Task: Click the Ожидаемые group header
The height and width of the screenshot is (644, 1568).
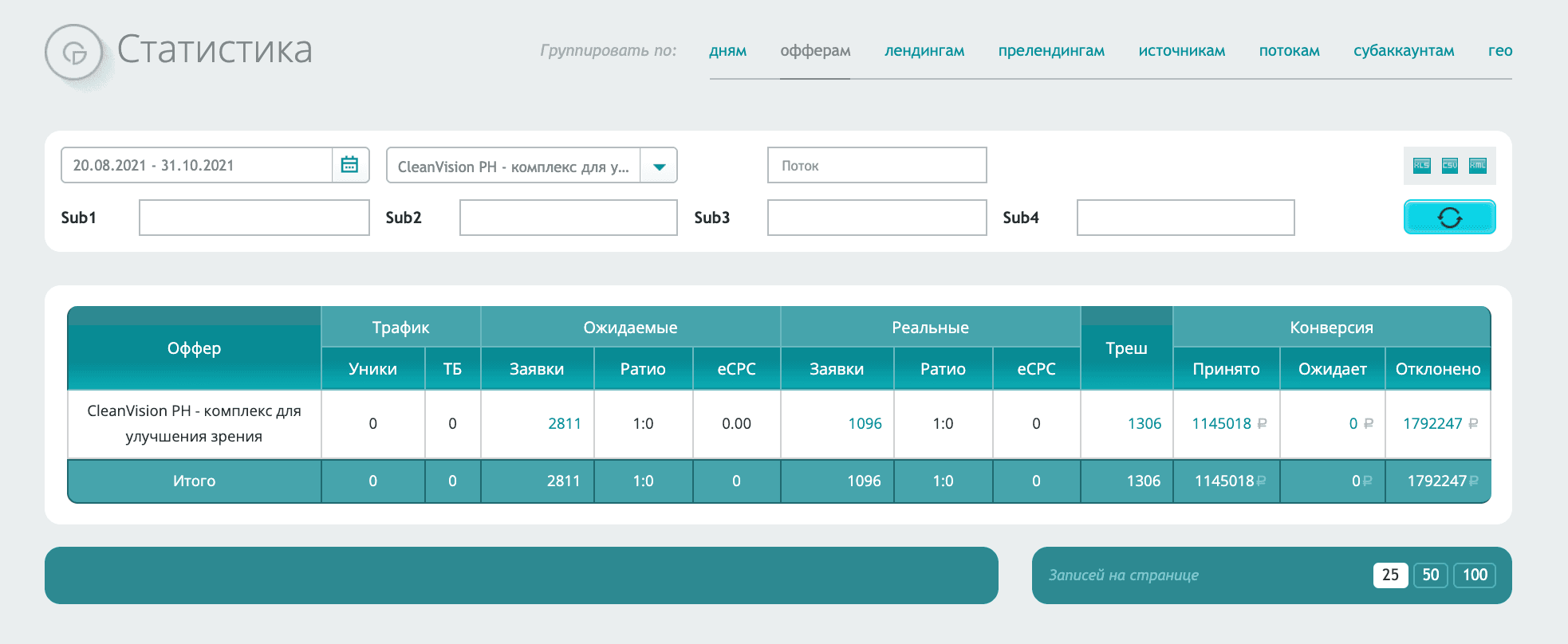Action: click(x=630, y=328)
